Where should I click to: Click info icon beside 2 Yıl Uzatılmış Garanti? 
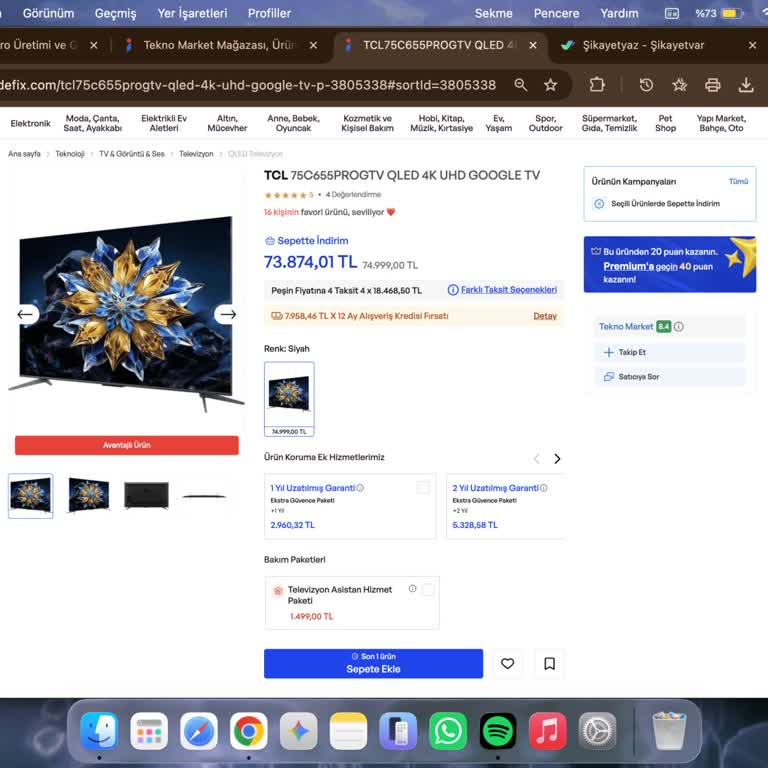point(544,488)
